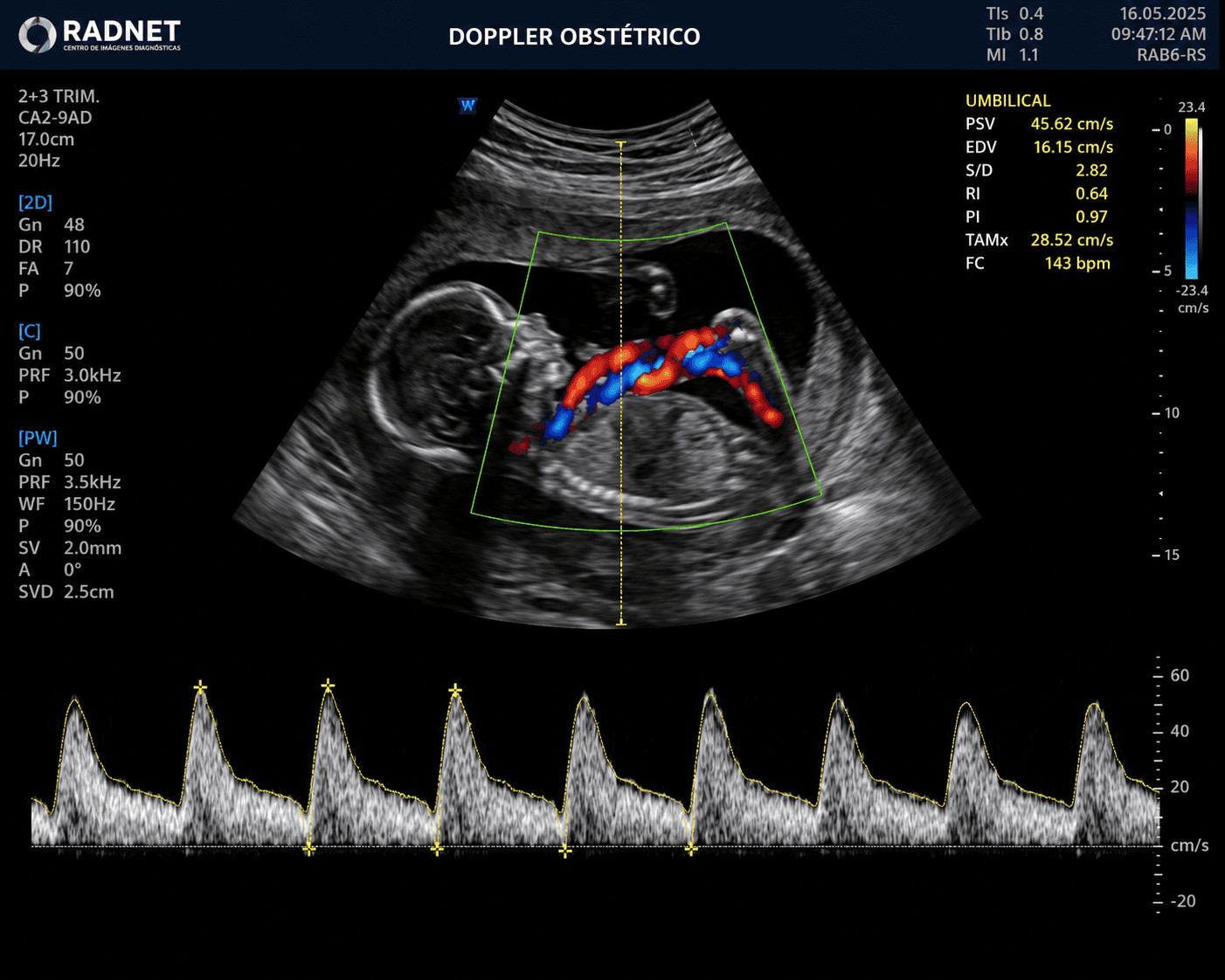Image resolution: width=1225 pixels, height=980 pixels.
Task: Click the wall filter WF 150Hz
Action: [x=67, y=503]
